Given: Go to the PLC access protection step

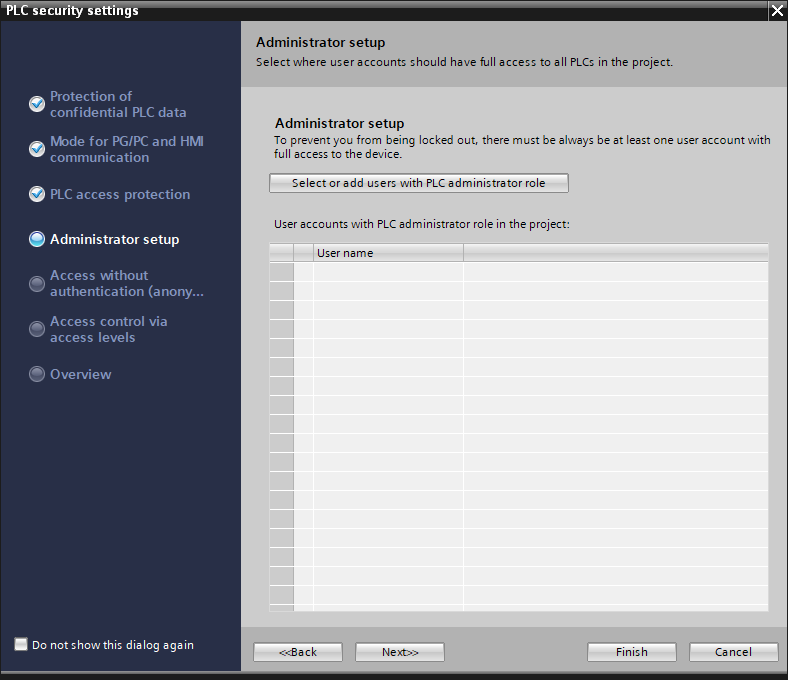Looking at the screenshot, I should [x=120, y=194].
